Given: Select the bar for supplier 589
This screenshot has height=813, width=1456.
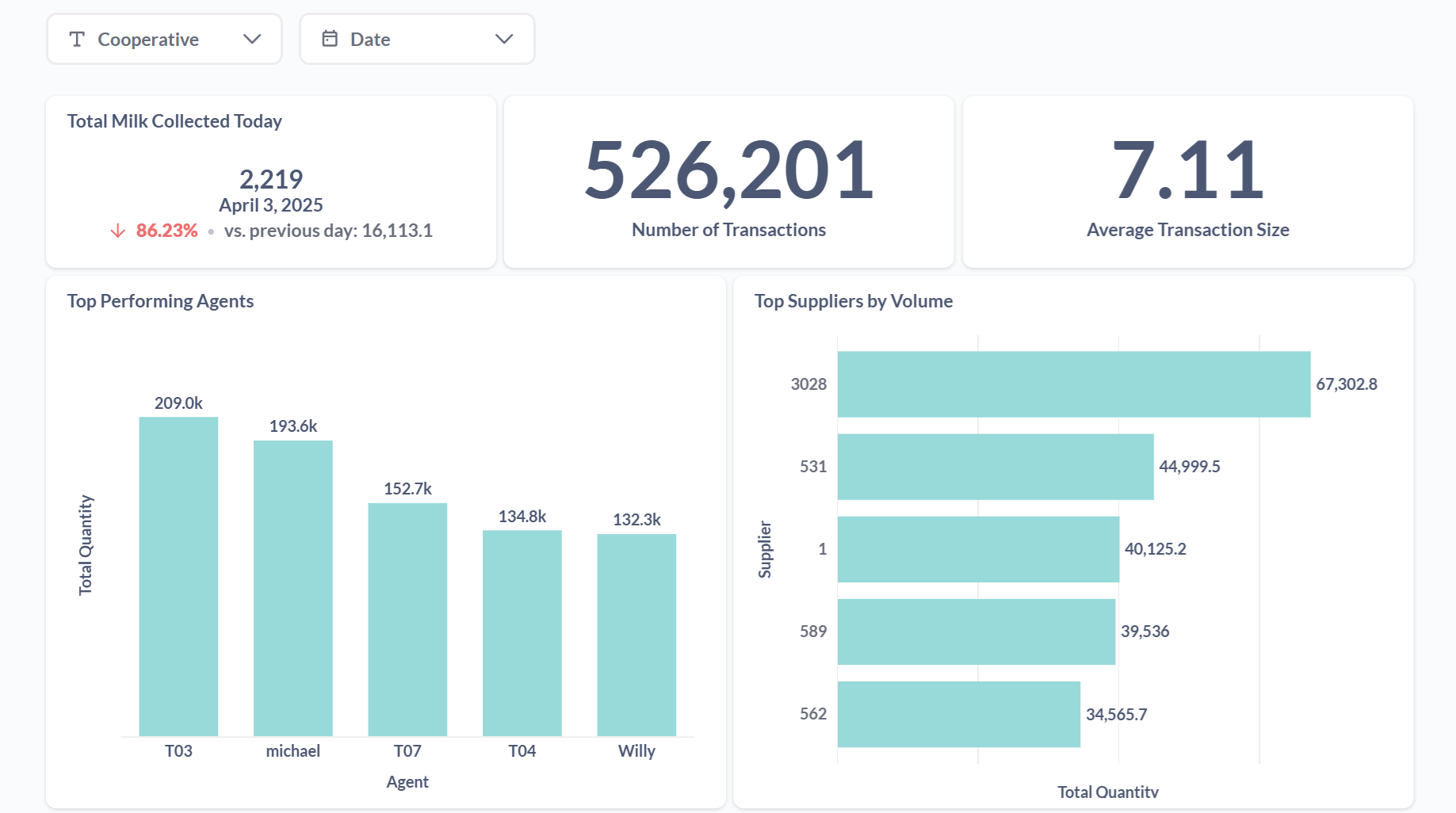Looking at the screenshot, I should coord(976,632).
